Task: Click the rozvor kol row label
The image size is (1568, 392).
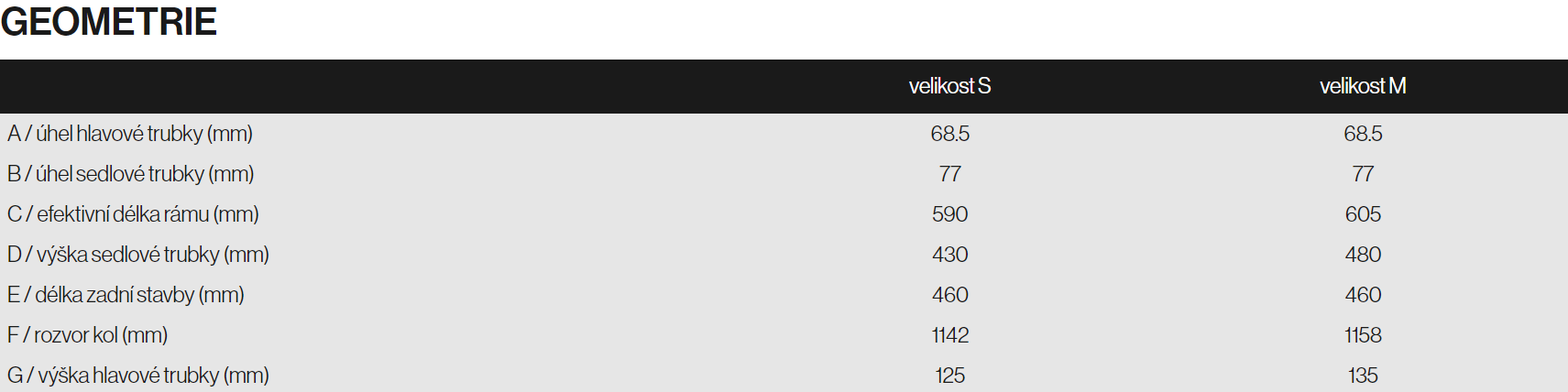Action: click(x=87, y=335)
